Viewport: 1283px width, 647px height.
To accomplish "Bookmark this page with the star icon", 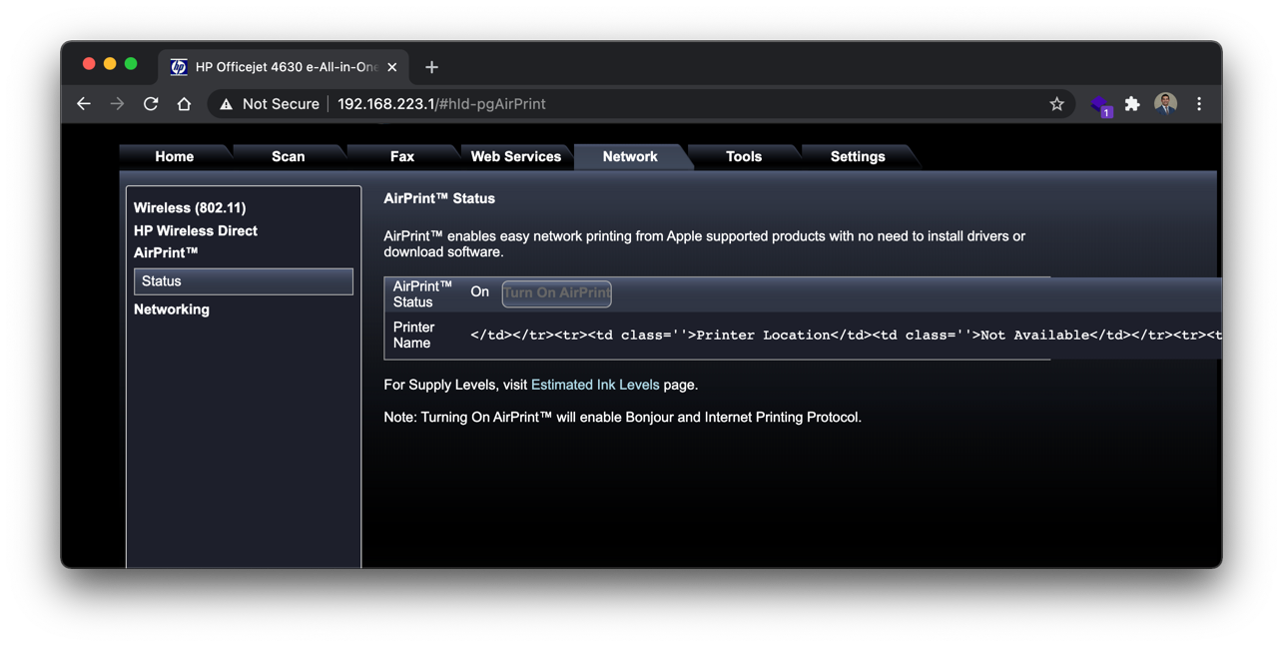I will 1056,104.
